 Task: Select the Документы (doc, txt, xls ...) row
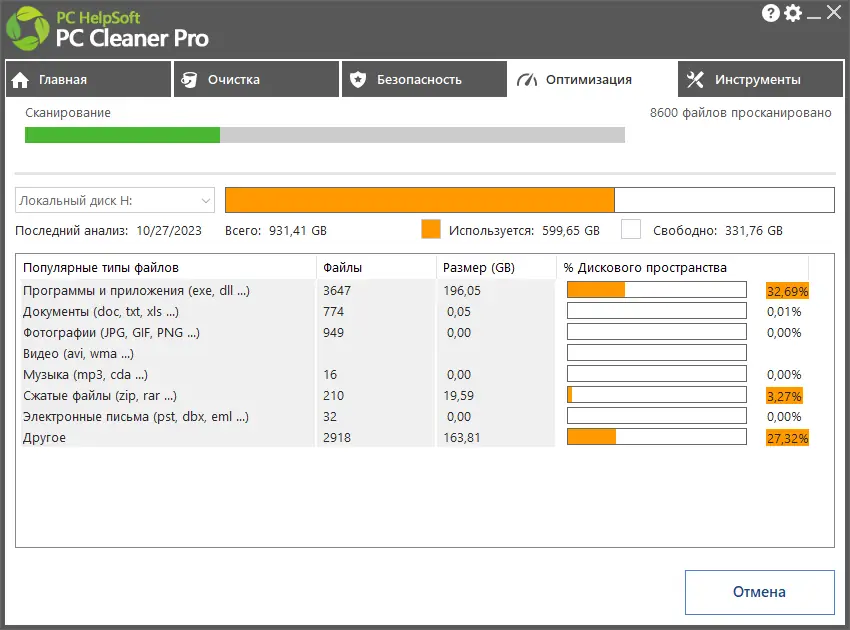416,312
